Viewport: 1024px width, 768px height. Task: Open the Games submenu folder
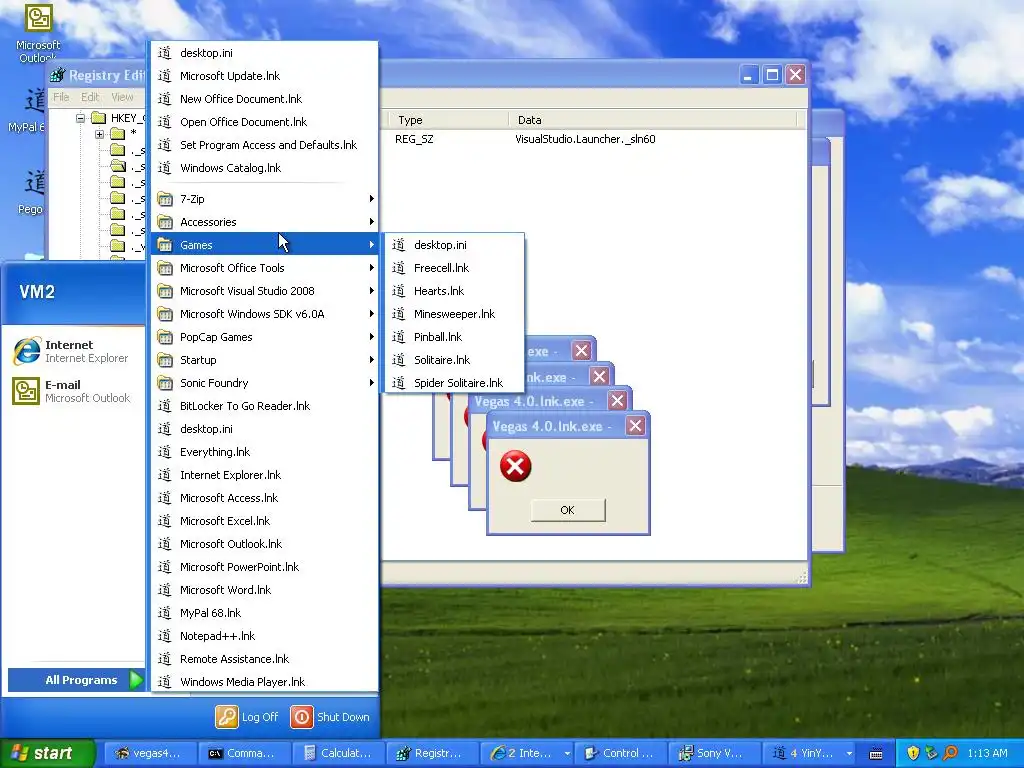(x=264, y=245)
